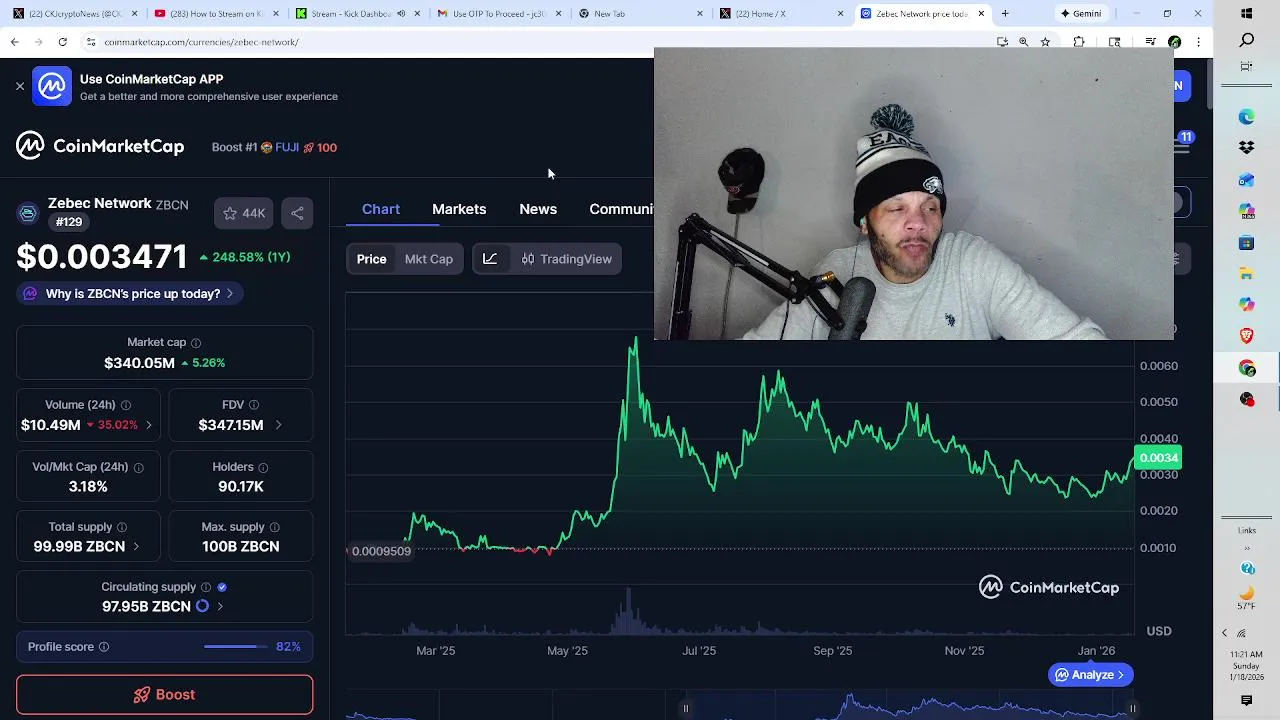Open the Chrome three-dot menu
Image resolution: width=1280 pixels, height=720 pixels.
pyautogui.click(x=1198, y=42)
